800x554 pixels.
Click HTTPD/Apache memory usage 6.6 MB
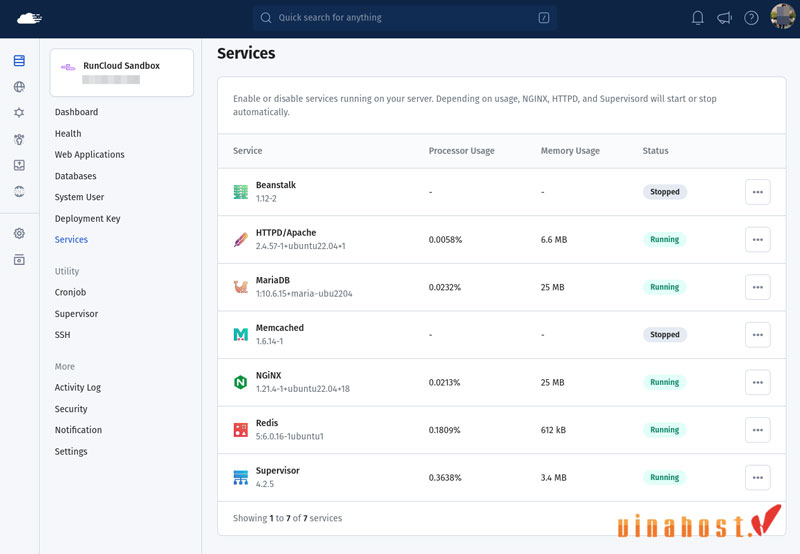pyautogui.click(x=554, y=239)
